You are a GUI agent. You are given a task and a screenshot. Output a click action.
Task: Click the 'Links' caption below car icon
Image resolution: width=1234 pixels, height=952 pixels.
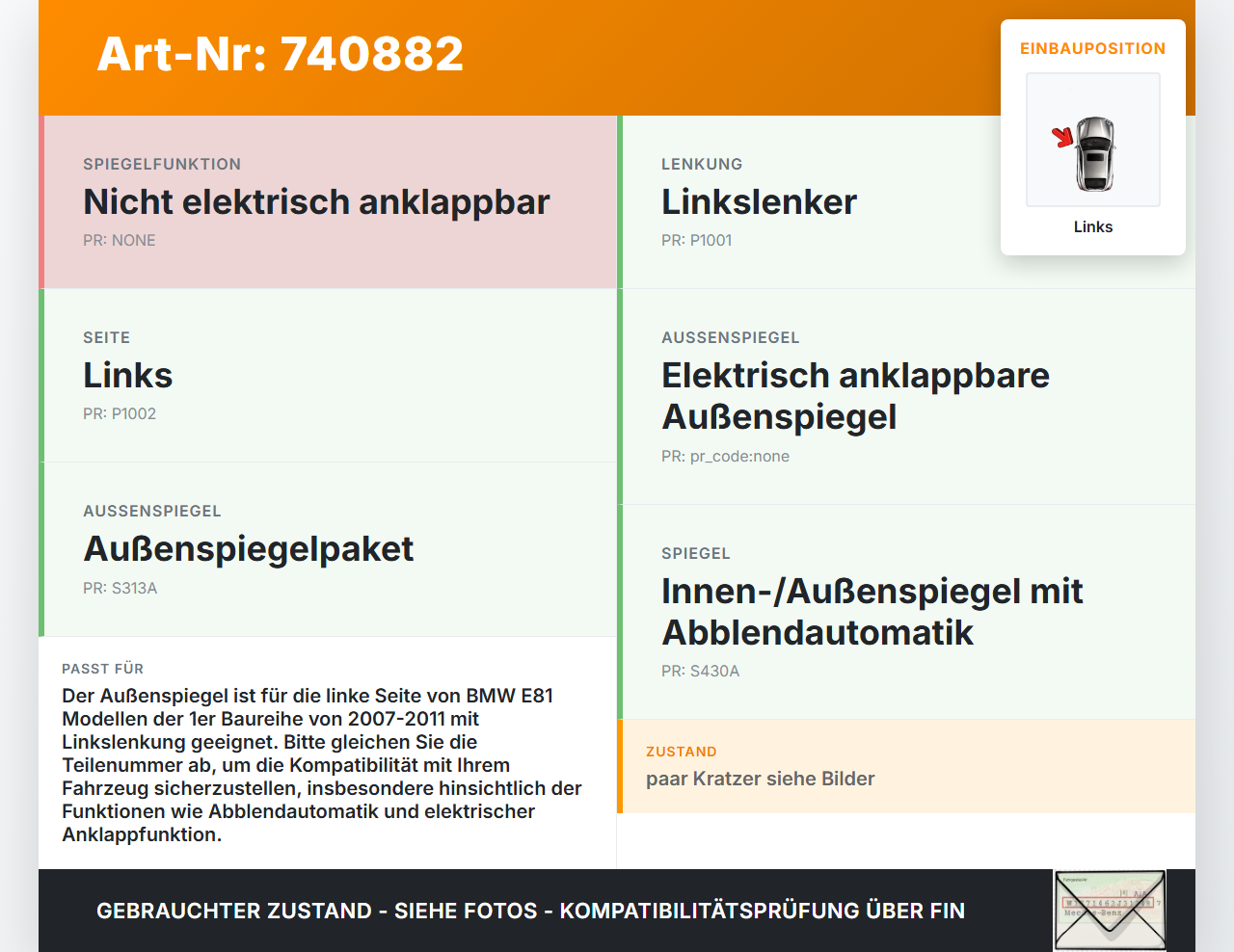pos(1093,227)
